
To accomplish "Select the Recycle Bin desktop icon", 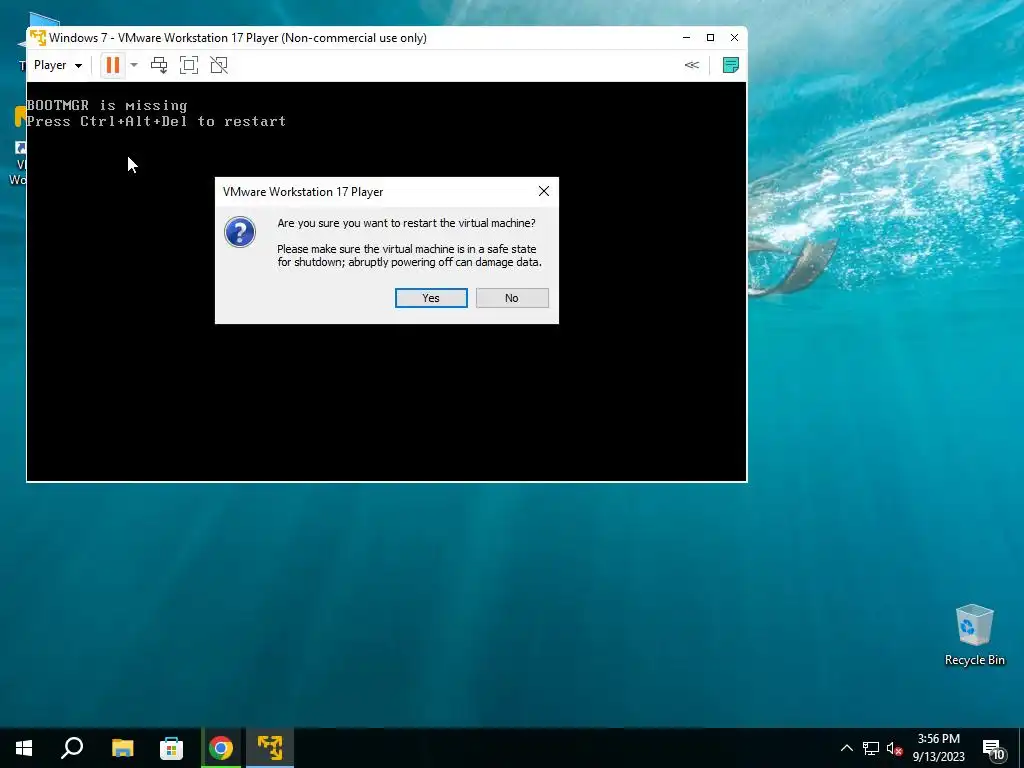I will pos(974,635).
